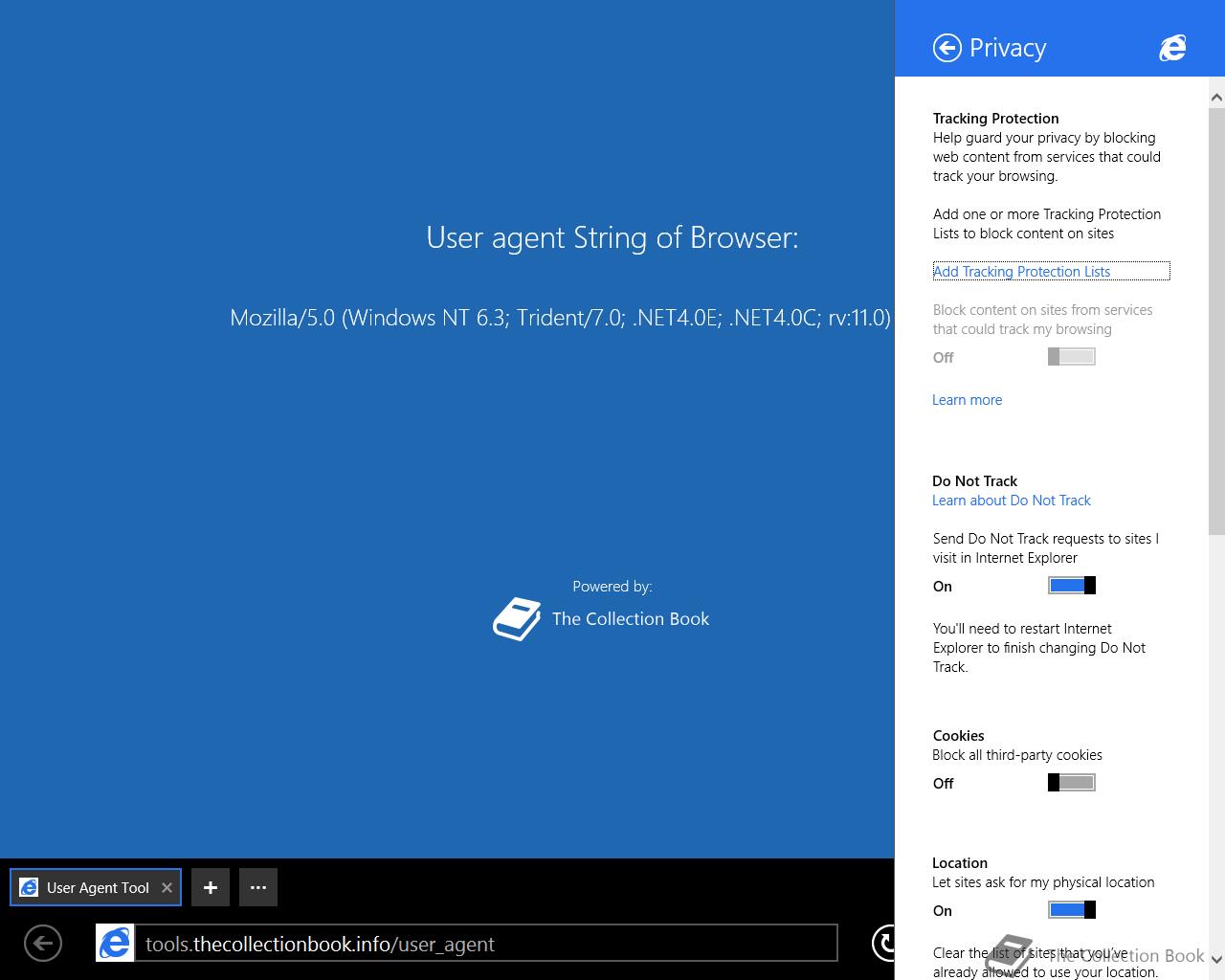1225x980 pixels.
Task: Click the User Agent Tool tab favicon
Action: click(x=29, y=887)
